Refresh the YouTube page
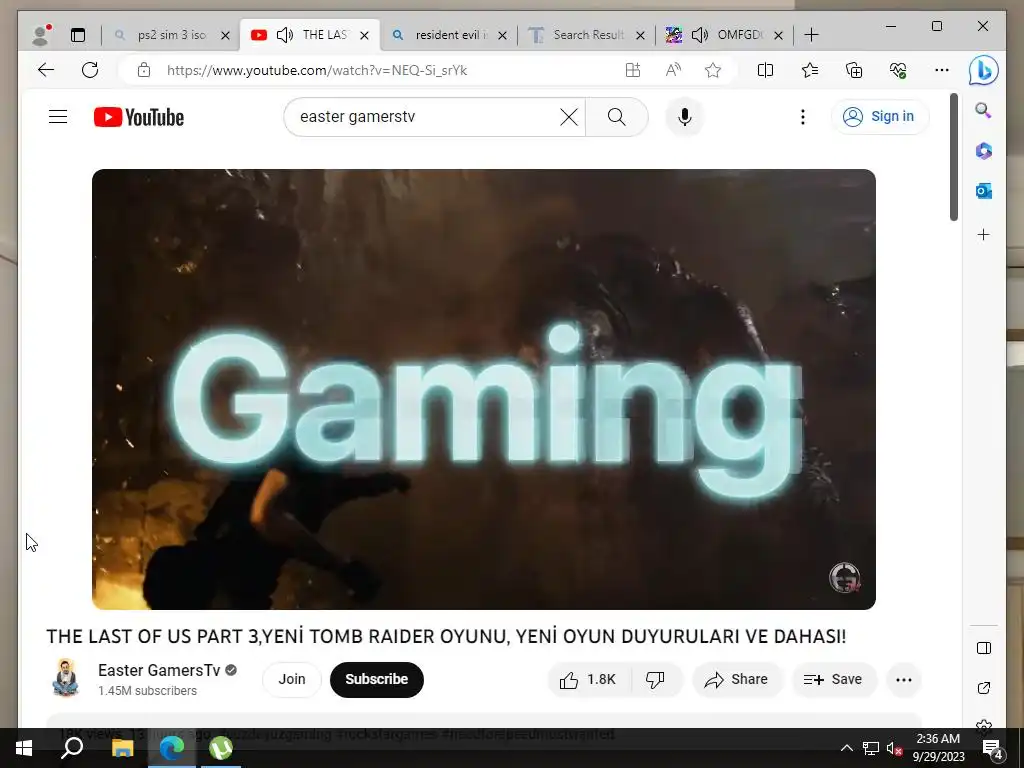 pyautogui.click(x=90, y=70)
